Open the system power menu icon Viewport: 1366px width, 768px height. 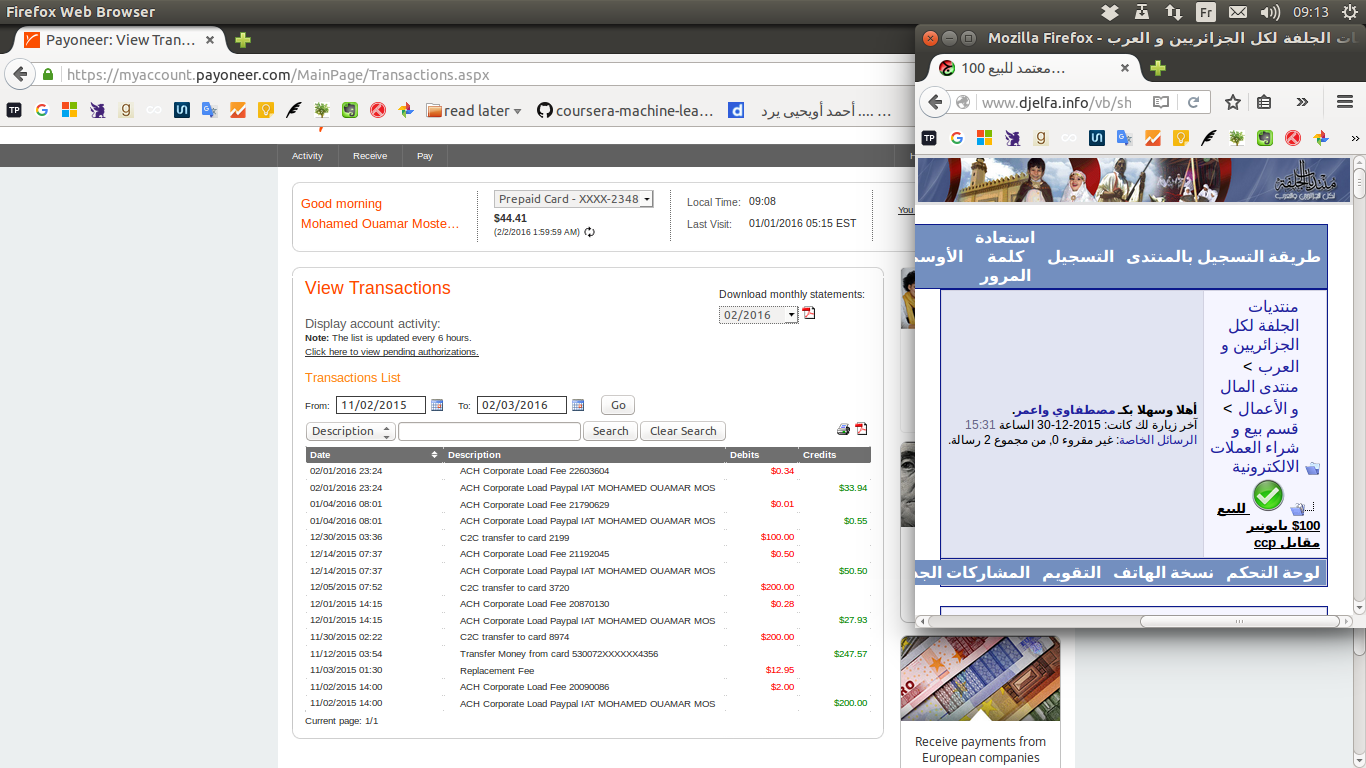1349,12
